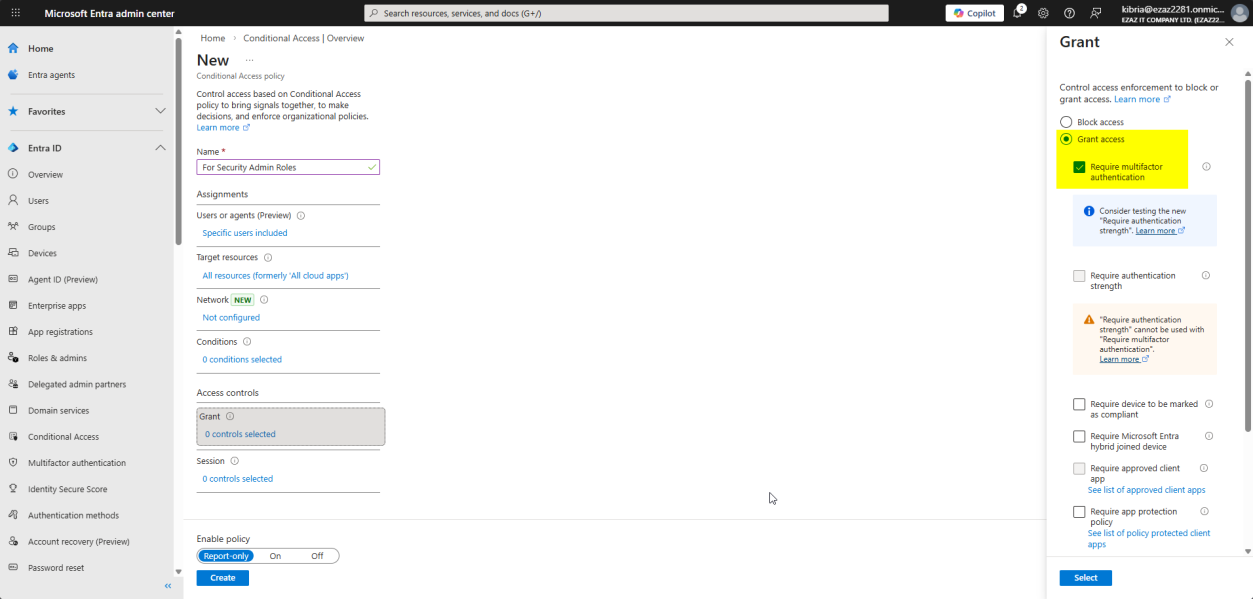Click Conditional Access | Overview breadcrumb
The width and height of the screenshot is (1253, 599).
pyautogui.click(x=303, y=38)
